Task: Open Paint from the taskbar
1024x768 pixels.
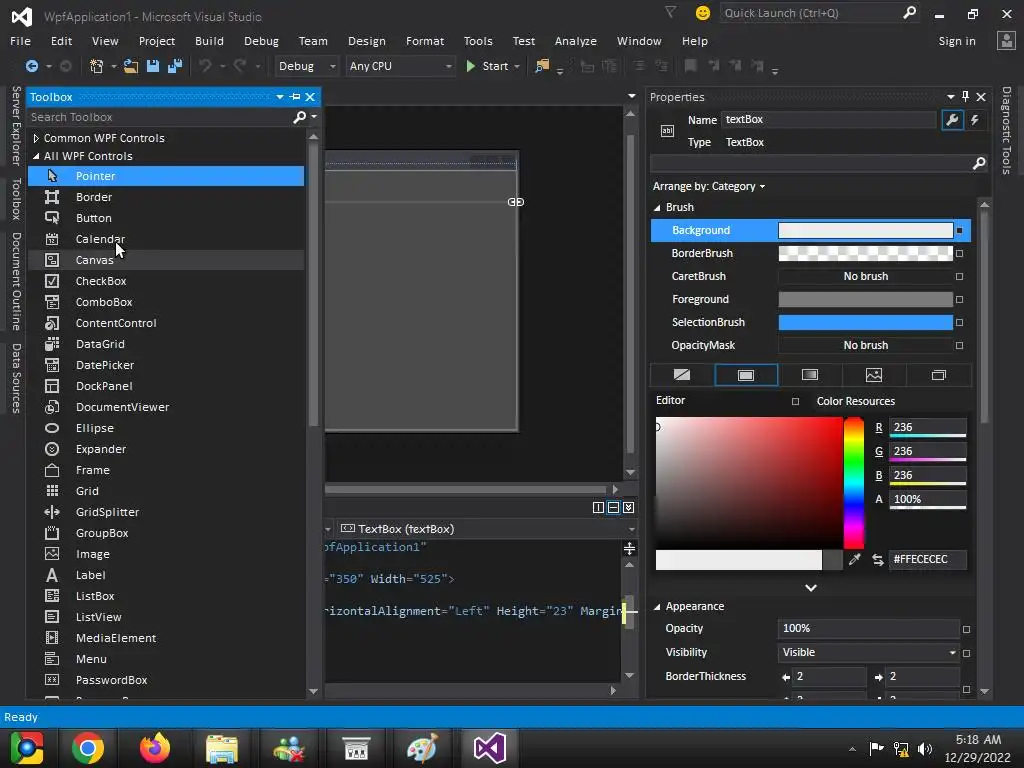Action: [x=423, y=748]
